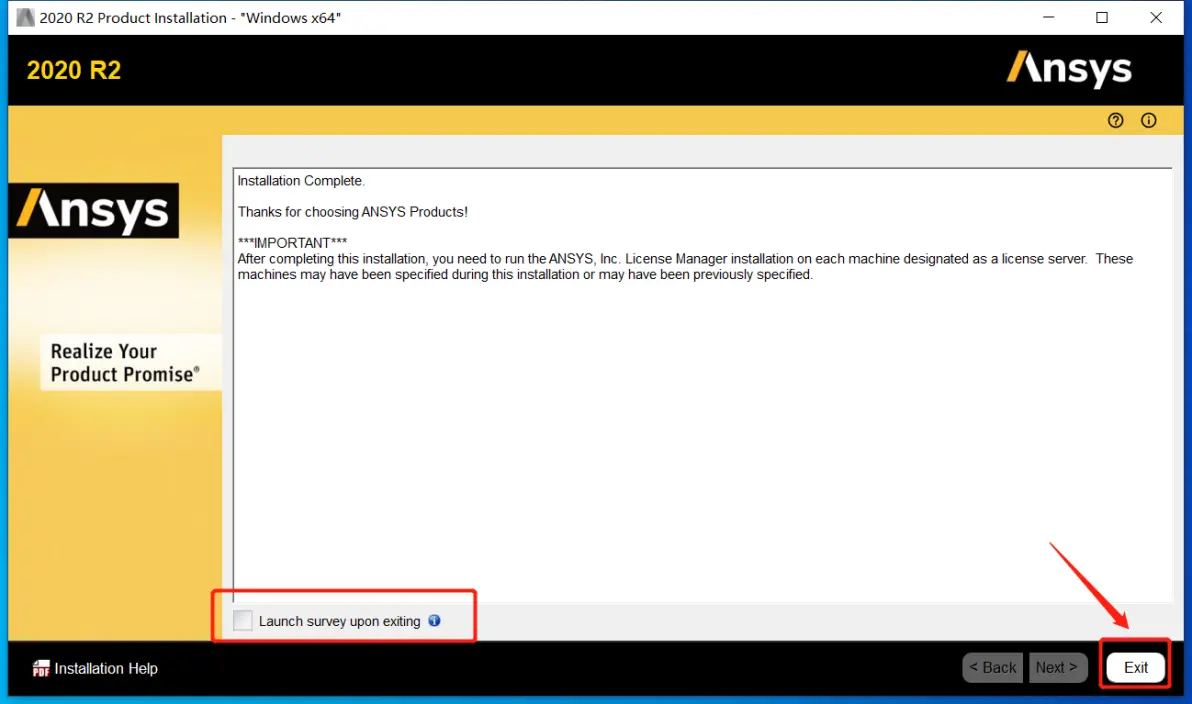Open the circled info icon in the yellow bar

[x=1149, y=120]
